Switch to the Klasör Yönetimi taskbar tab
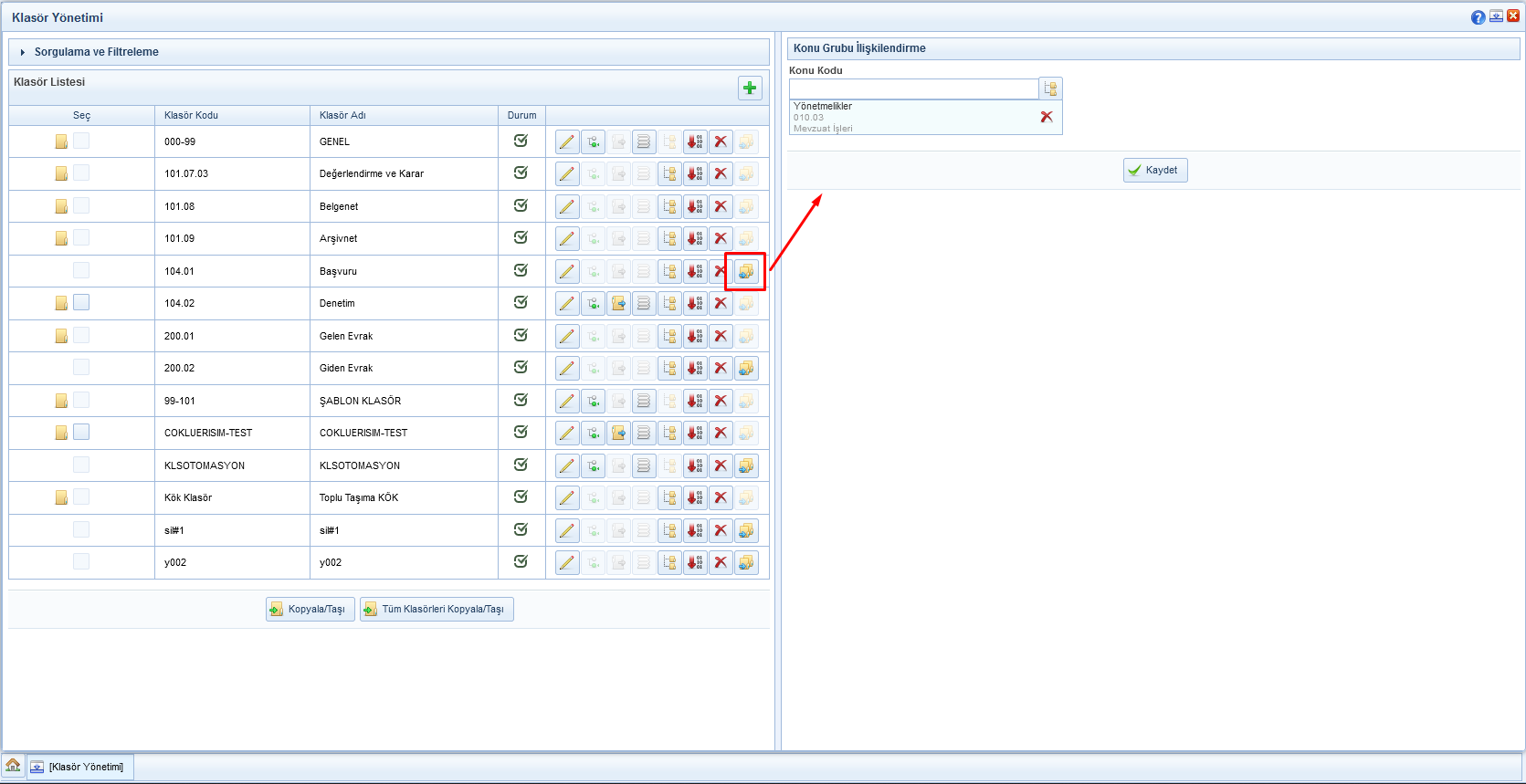Image resolution: width=1526 pixels, height=784 pixels. pyautogui.click(x=79, y=767)
